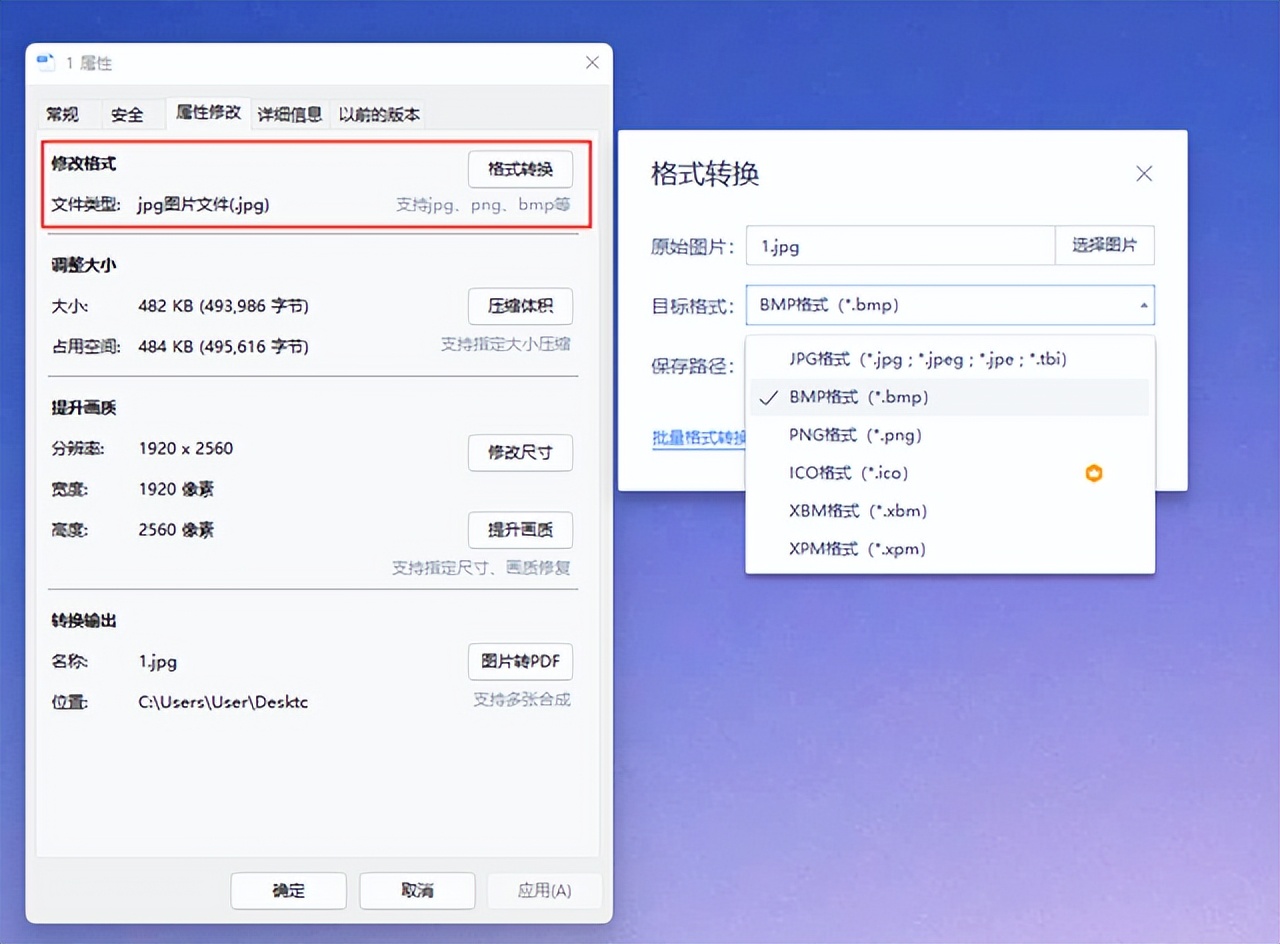Click the orange VIP icon beside ICO格式
This screenshot has width=1280, height=944.
(1094, 473)
